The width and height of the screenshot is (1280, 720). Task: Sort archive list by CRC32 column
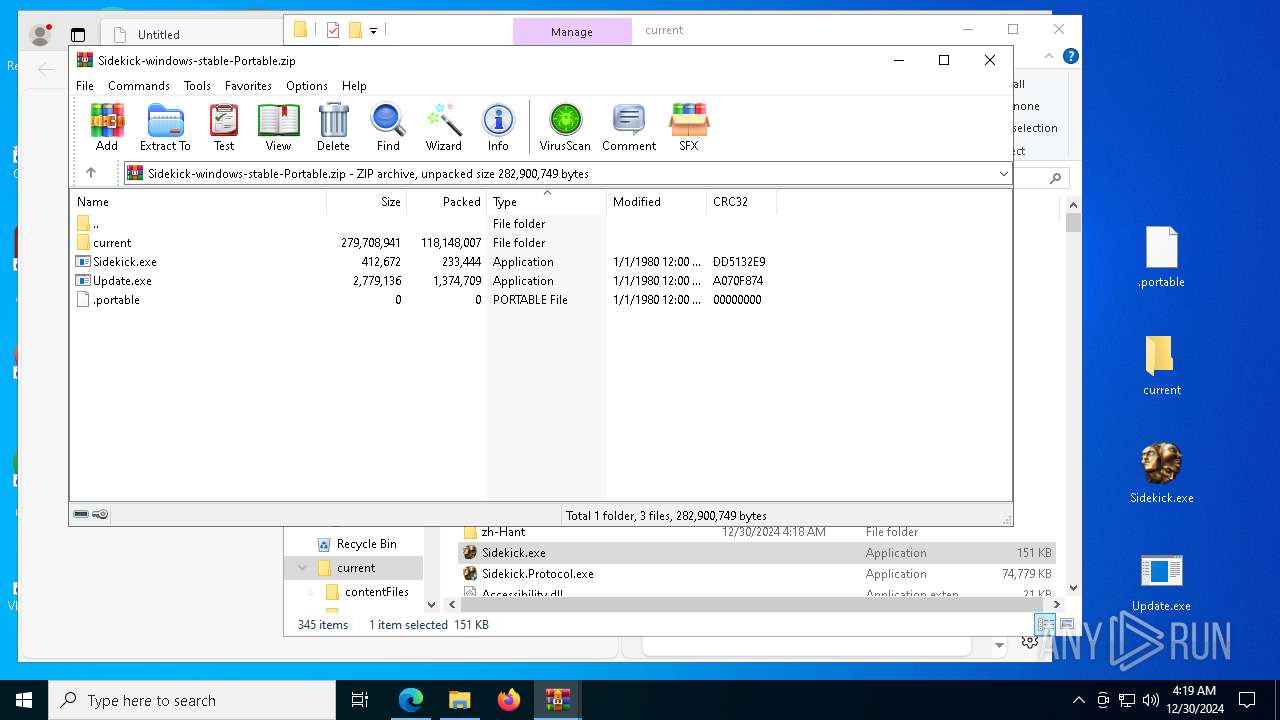pos(742,201)
